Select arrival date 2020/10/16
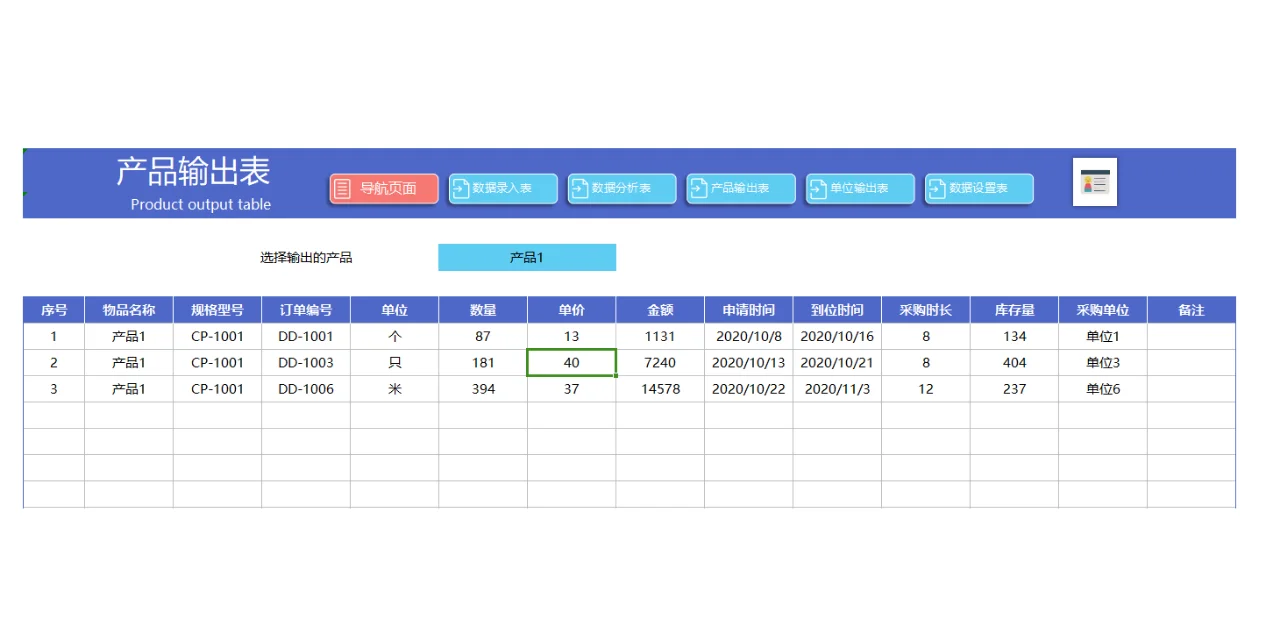1280x640 pixels. tap(837, 337)
